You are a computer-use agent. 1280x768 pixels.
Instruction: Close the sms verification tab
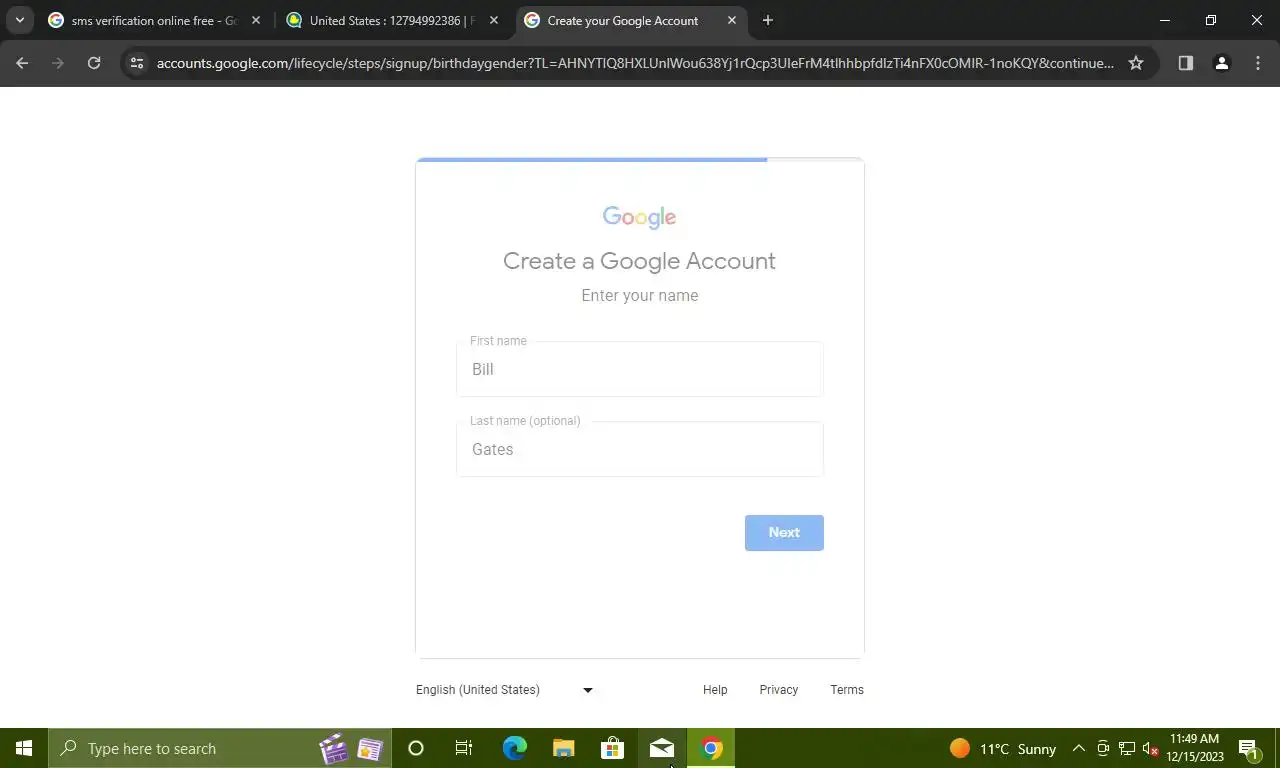256,20
